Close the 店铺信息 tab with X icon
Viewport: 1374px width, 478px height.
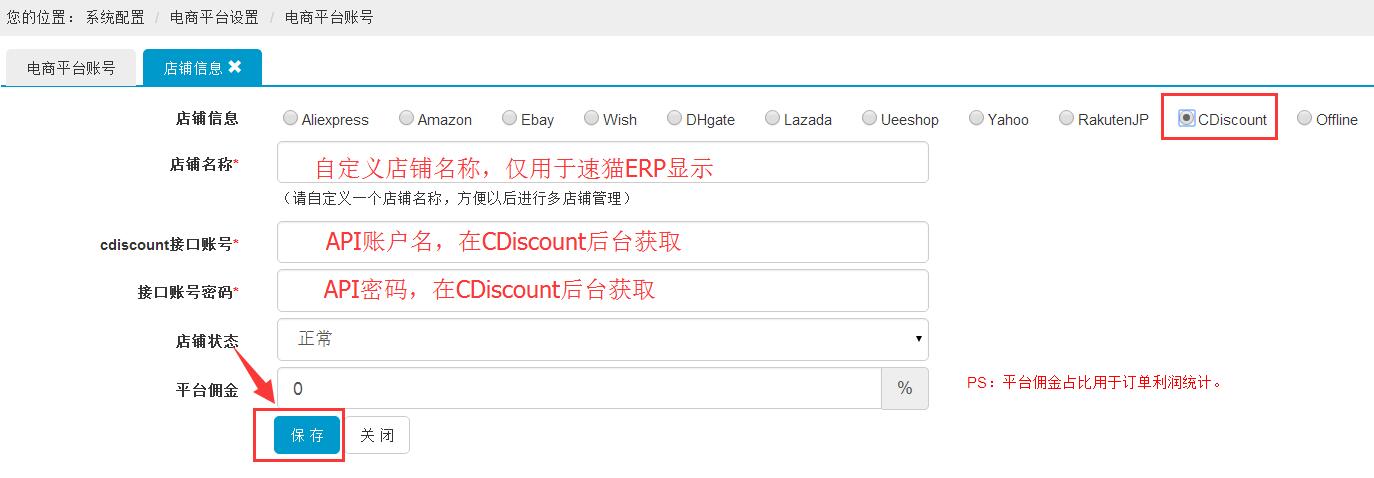[235, 67]
